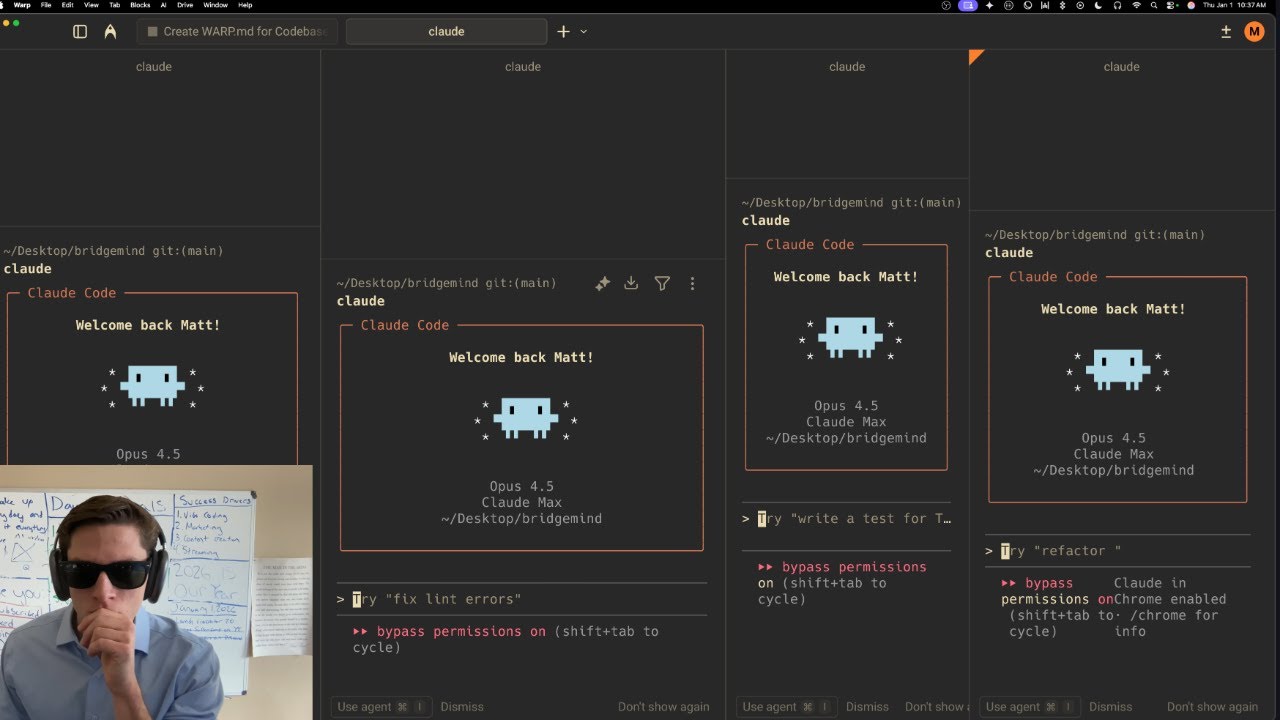Click Use agent button in fourth pane
The height and width of the screenshot is (720, 1280).
tap(1030, 707)
